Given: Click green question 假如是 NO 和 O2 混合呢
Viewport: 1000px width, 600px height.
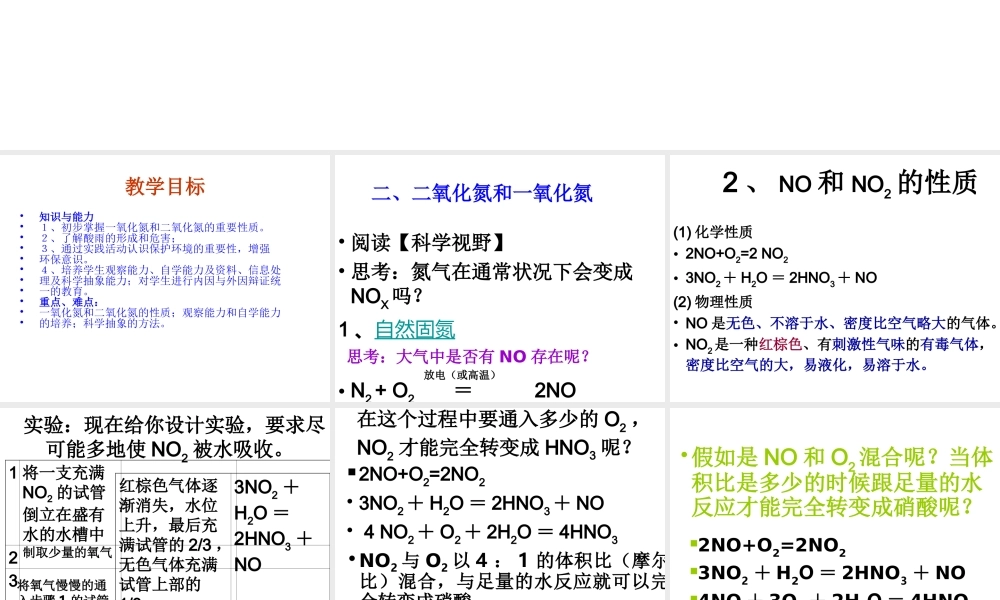Looking at the screenshot, I should tap(842, 482).
